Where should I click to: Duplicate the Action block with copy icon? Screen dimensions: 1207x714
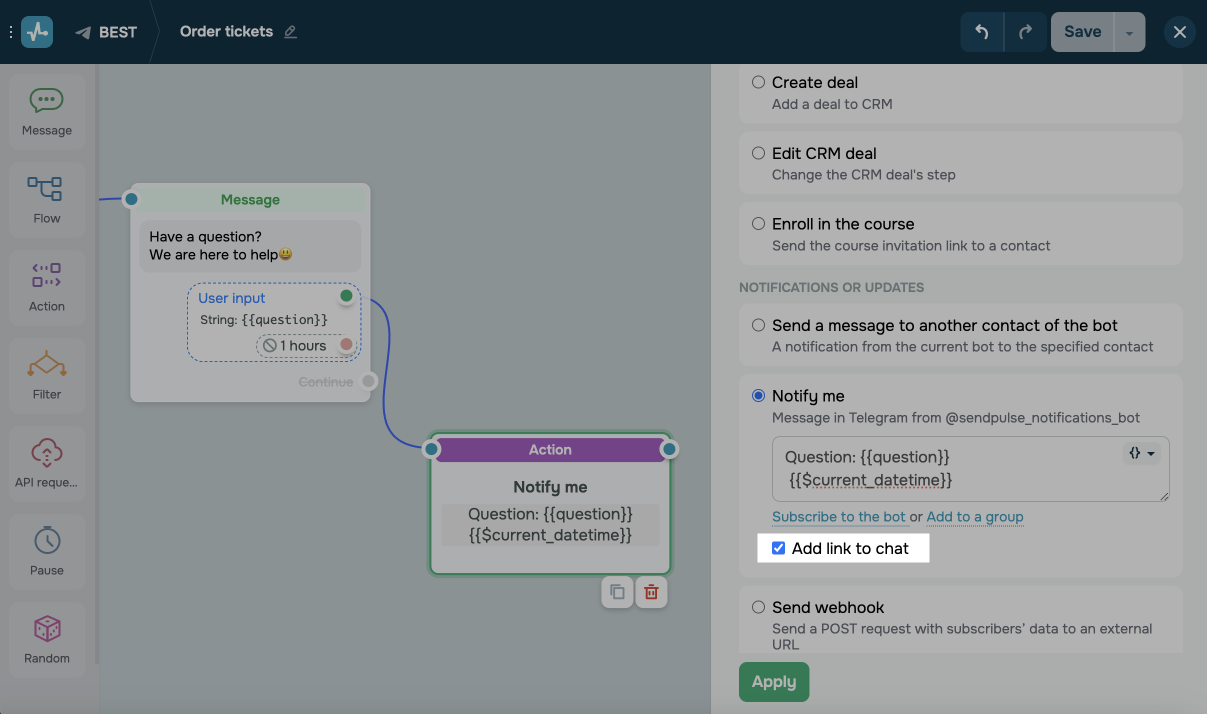tap(617, 592)
